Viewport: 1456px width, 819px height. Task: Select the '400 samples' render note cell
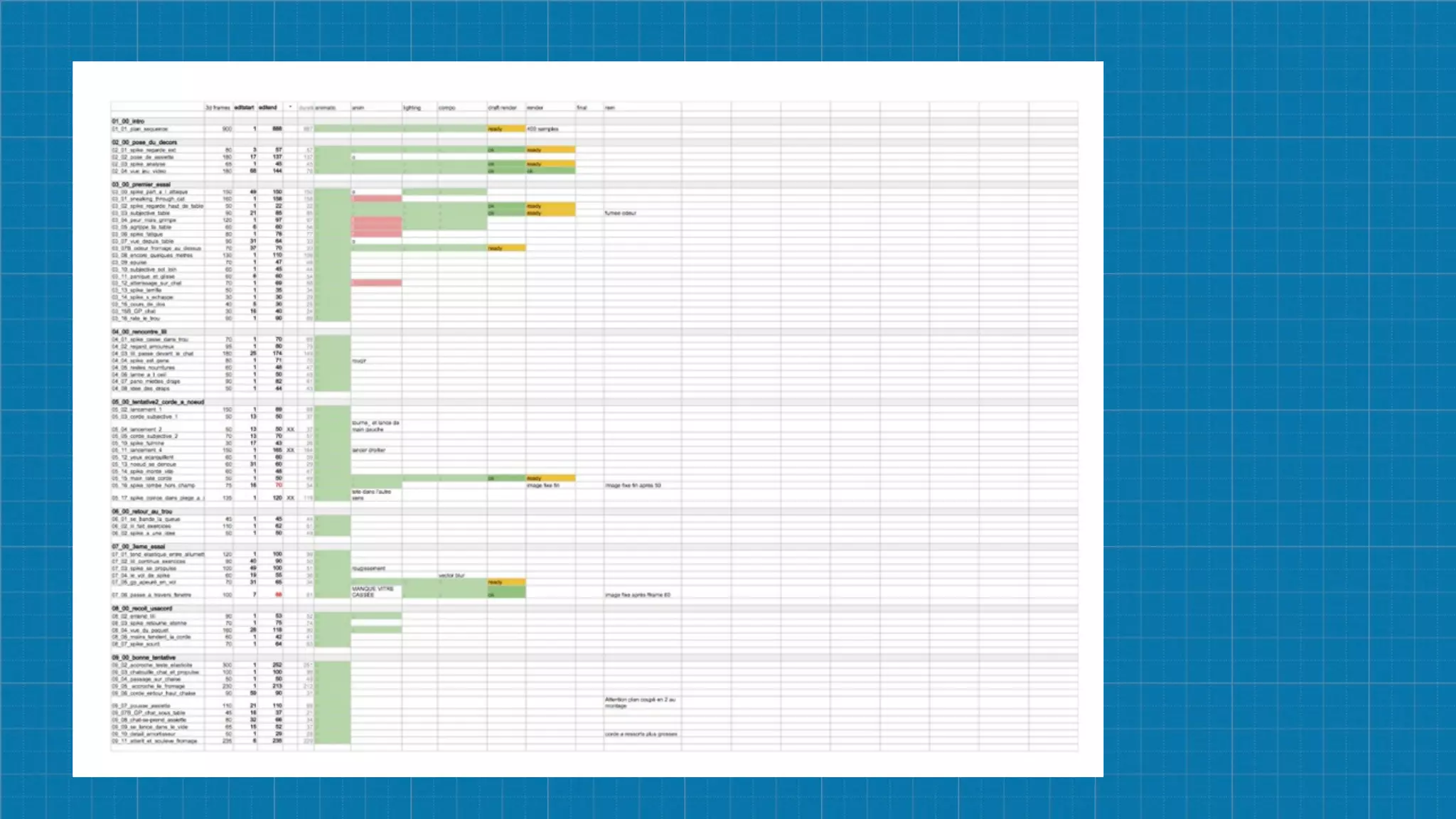(x=543, y=129)
